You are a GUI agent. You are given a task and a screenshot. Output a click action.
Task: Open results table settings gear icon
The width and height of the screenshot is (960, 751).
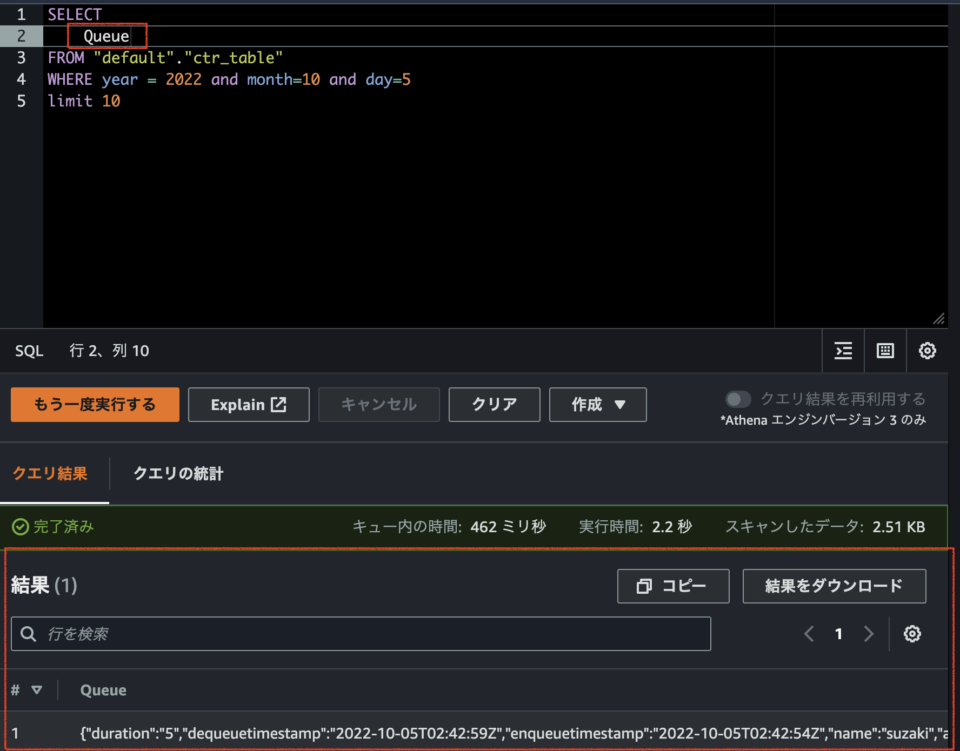pos(912,633)
